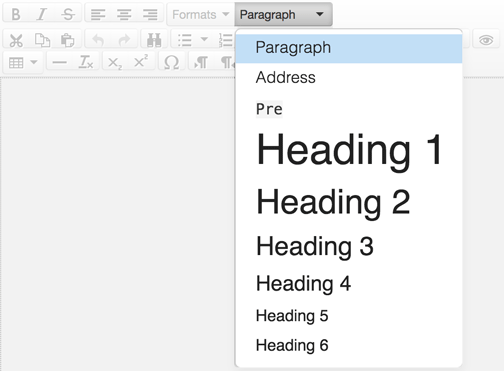Apply Heading 2 format
The width and height of the screenshot is (504, 371).
(x=349, y=202)
